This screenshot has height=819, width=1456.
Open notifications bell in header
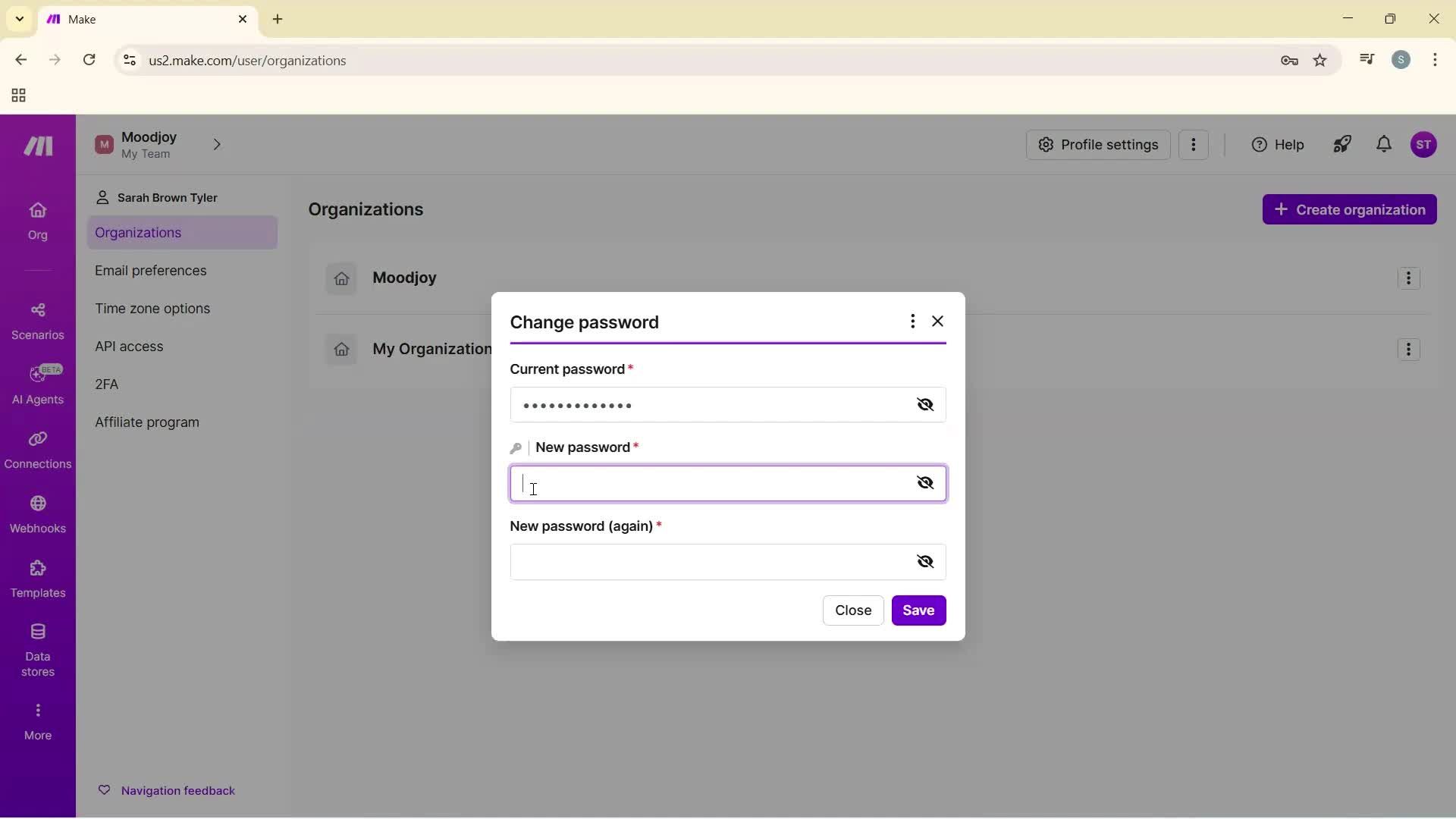1383,145
